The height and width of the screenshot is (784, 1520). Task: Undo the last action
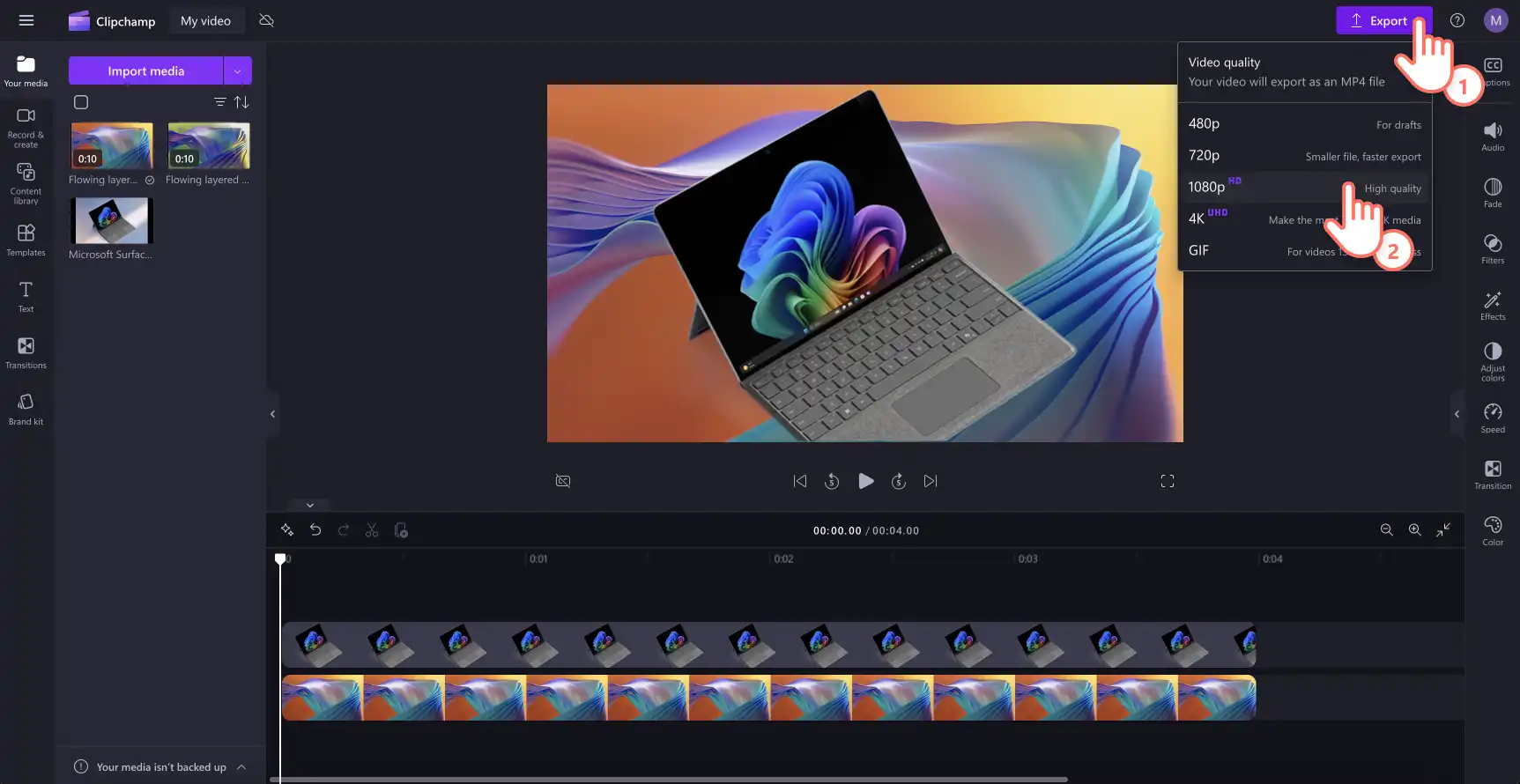pos(315,530)
